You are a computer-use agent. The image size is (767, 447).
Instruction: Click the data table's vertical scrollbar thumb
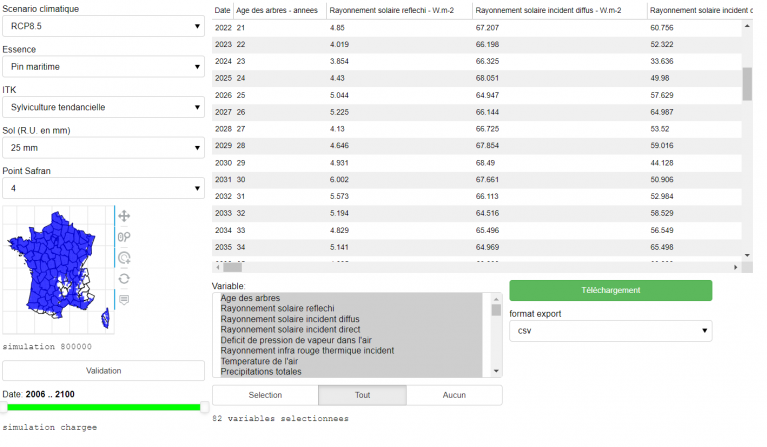(746, 84)
